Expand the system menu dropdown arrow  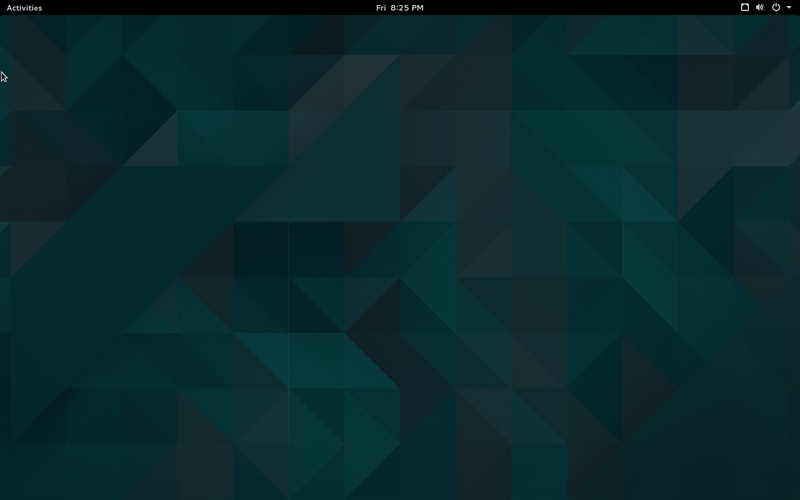pos(789,8)
